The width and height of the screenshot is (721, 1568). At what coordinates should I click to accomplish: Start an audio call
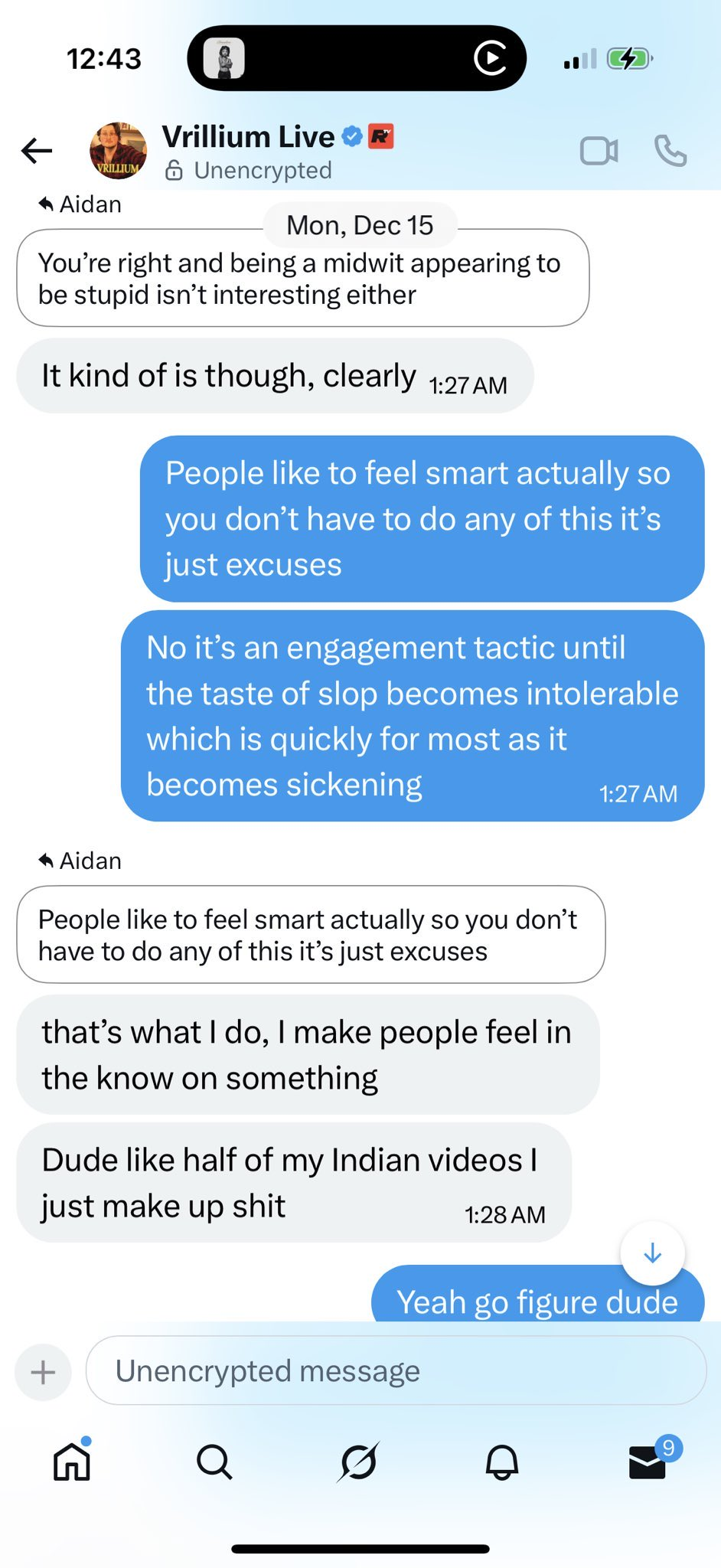(670, 151)
